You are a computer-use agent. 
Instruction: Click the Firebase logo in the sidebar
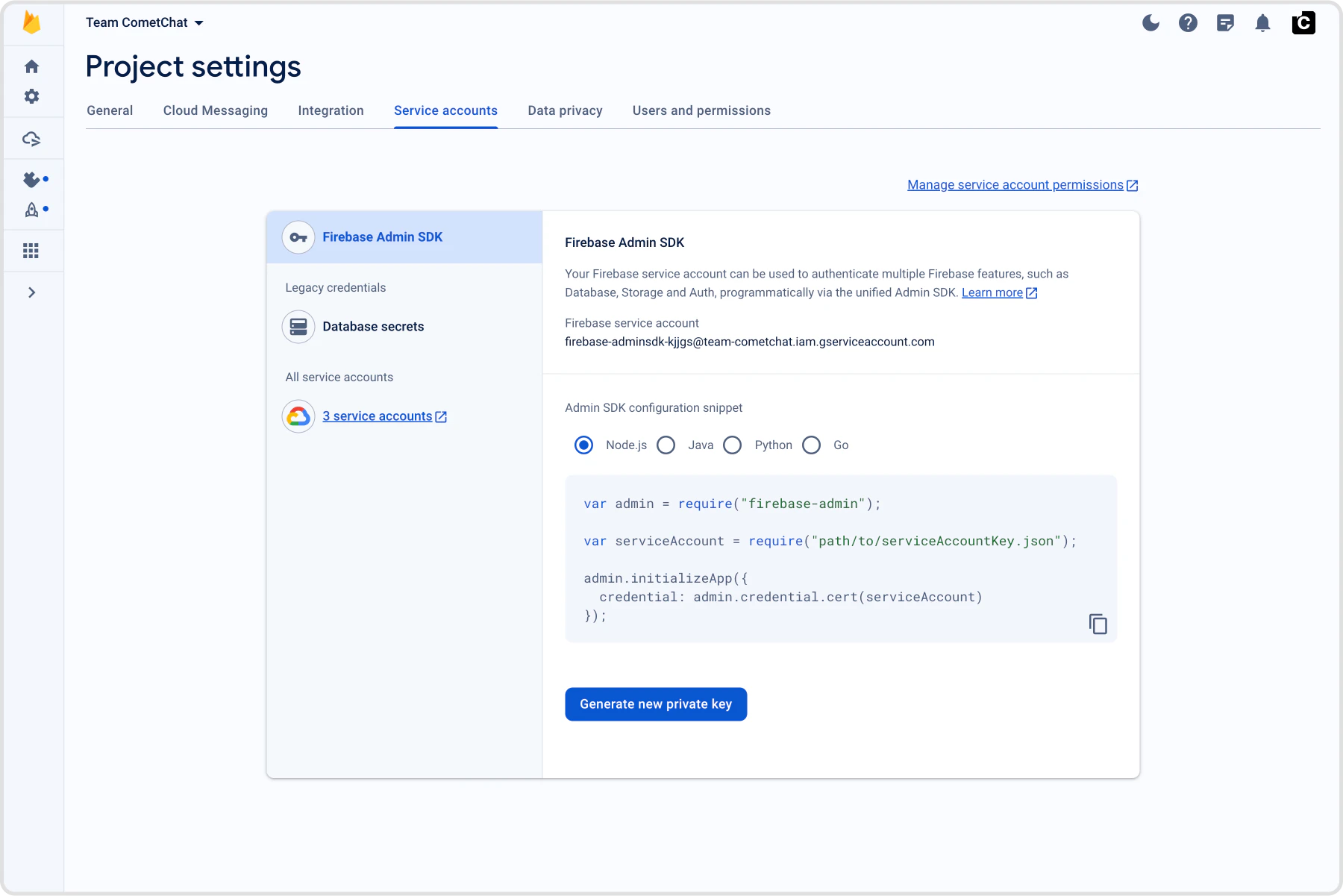(x=32, y=22)
